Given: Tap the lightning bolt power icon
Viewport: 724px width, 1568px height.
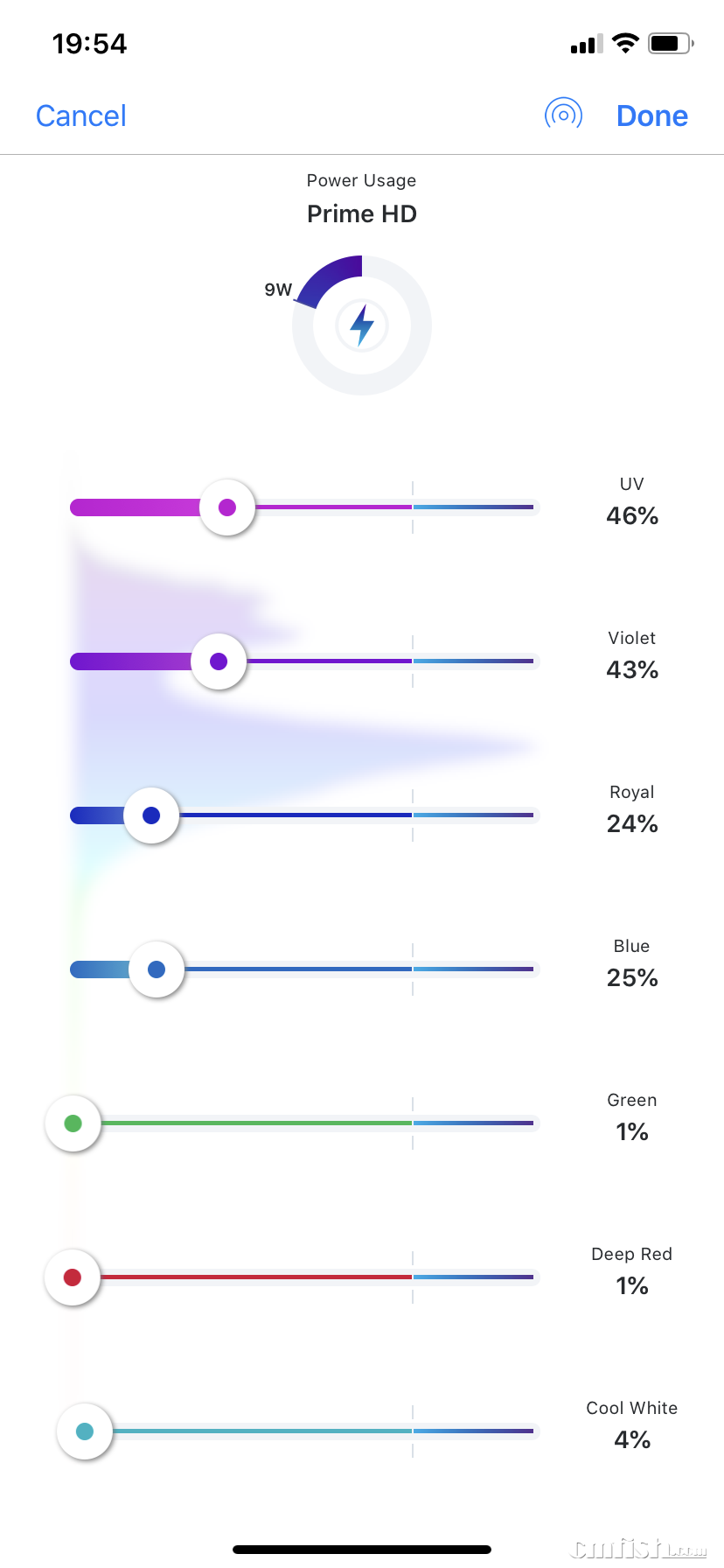Looking at the screenshot, I should tap(362, 325).
